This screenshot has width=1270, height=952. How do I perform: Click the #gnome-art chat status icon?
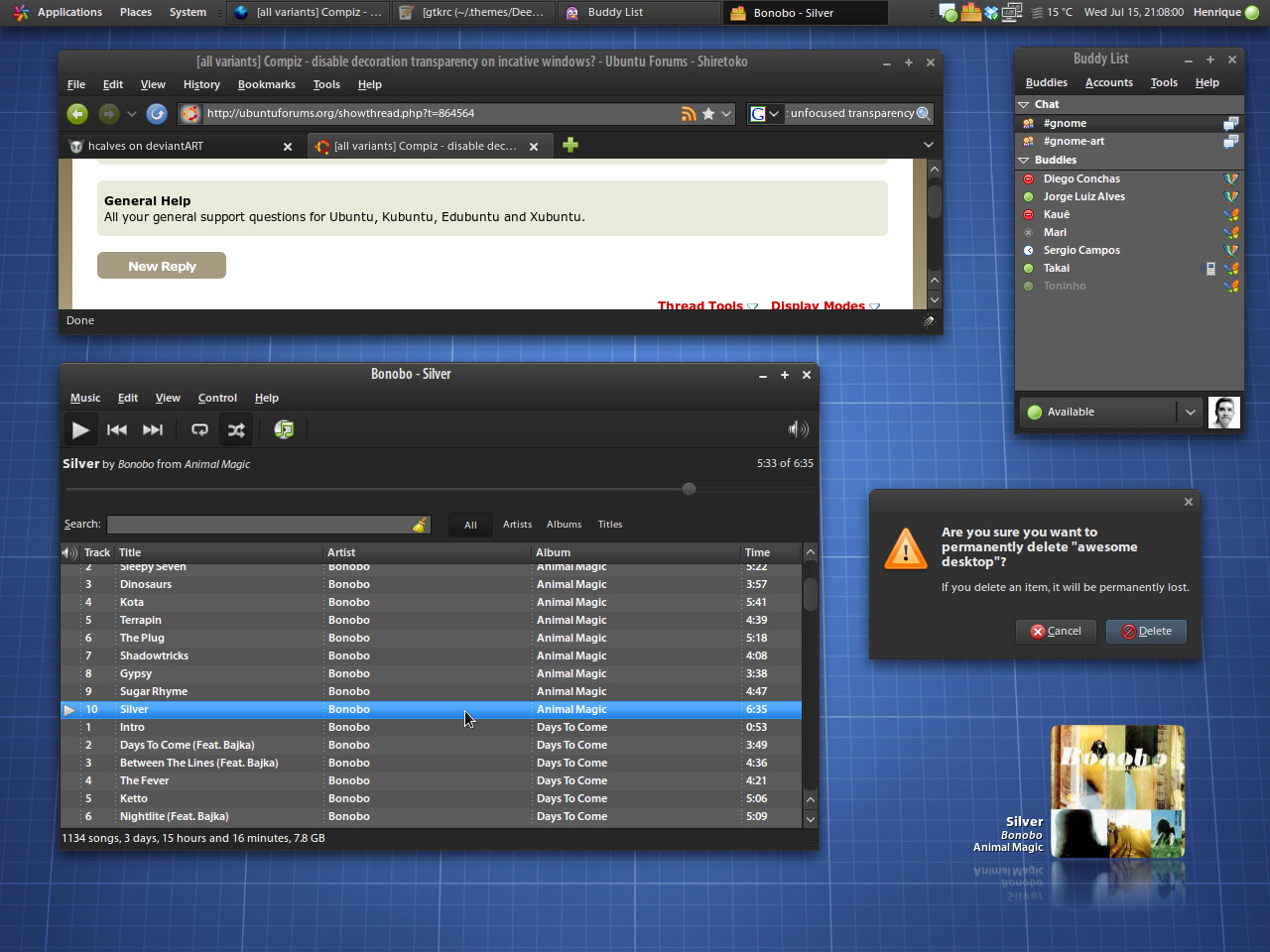[1231, 142]
